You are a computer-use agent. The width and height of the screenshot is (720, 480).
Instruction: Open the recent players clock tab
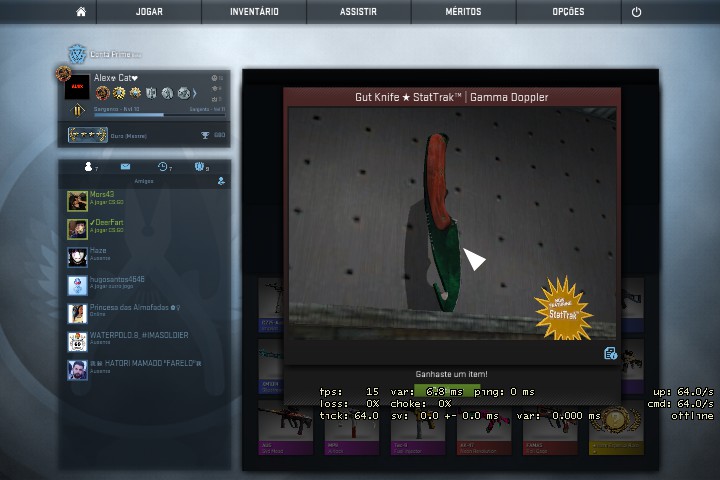(x=162, y=166)
